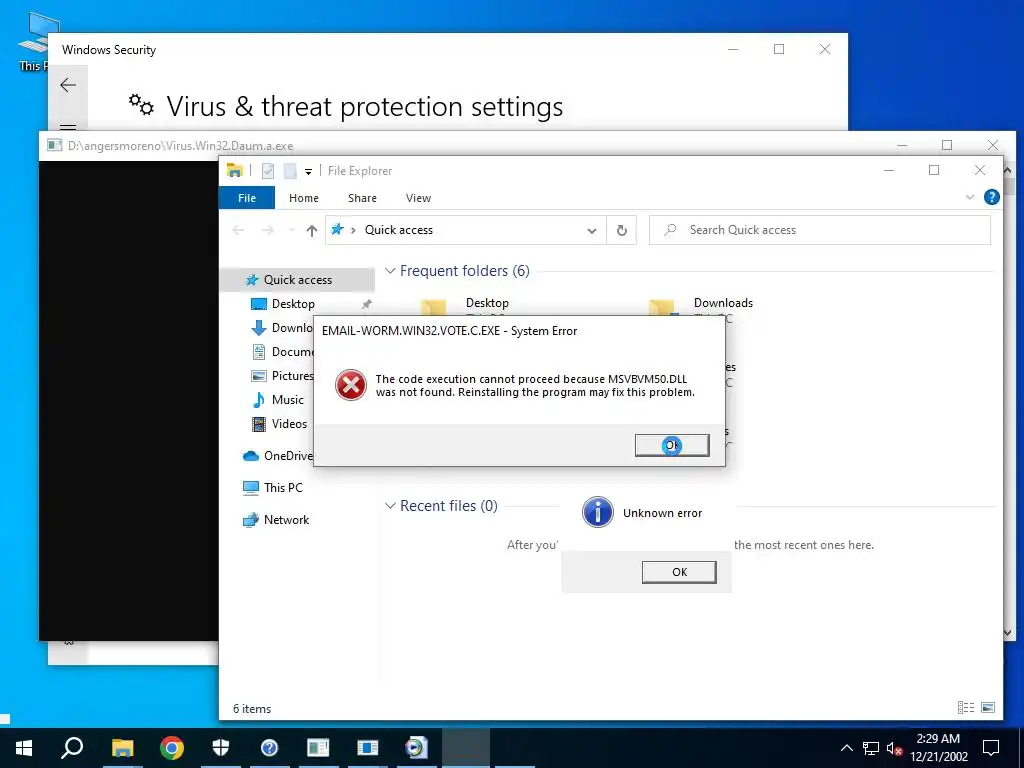Open File Explorer from the taskbar
The image size is (1024, 768).
tap(122, 748)
